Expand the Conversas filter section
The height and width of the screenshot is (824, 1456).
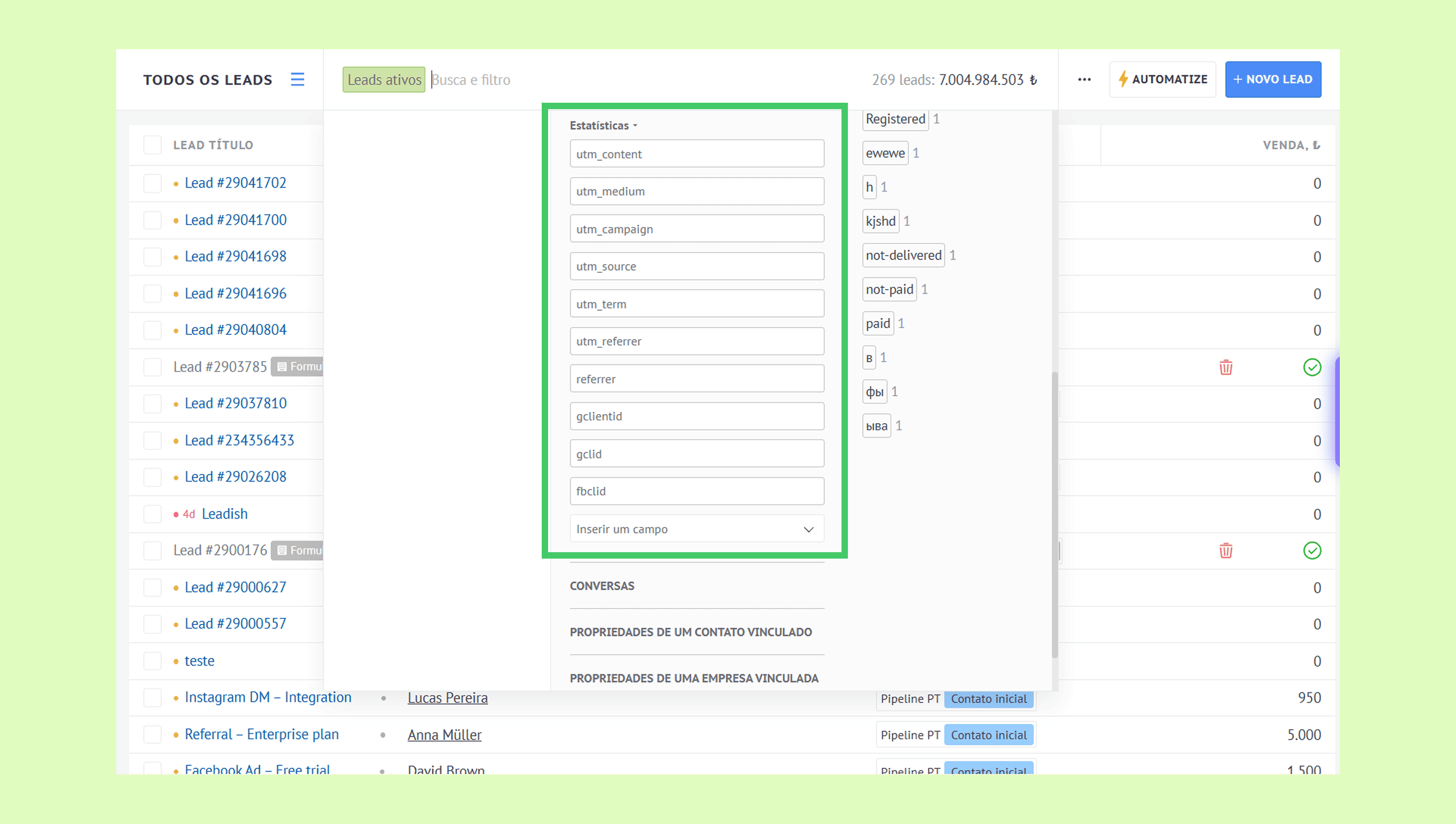tap(602, 586)
